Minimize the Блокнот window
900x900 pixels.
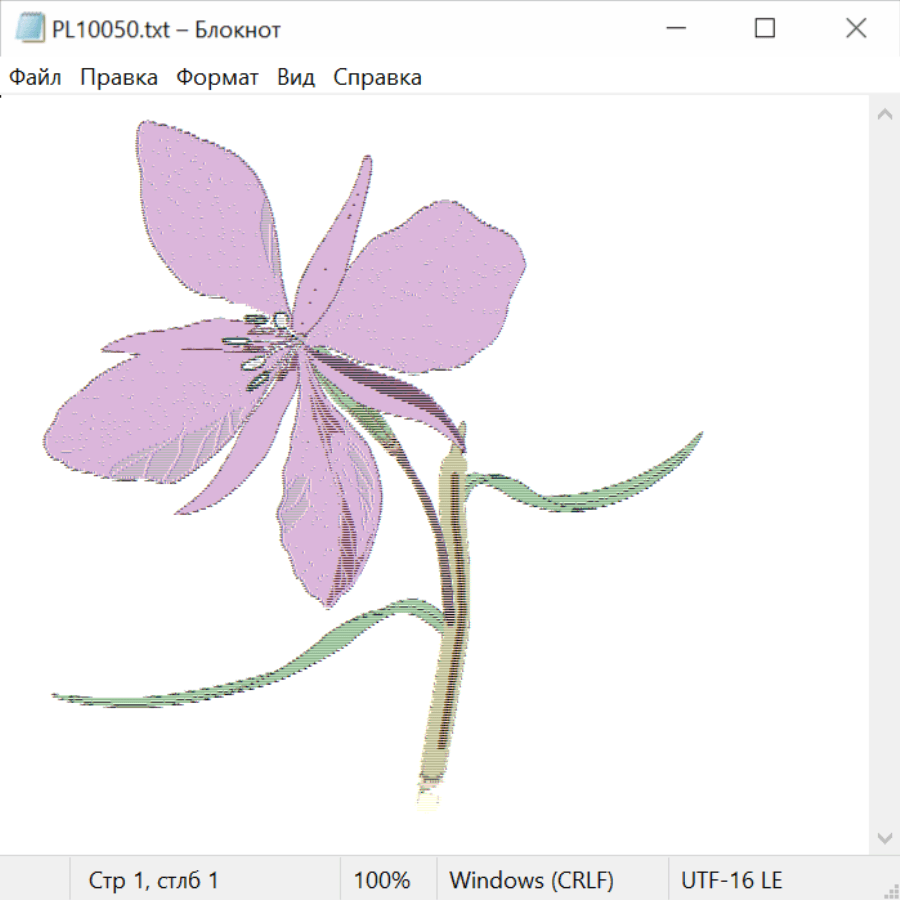(x=673, y=29)
